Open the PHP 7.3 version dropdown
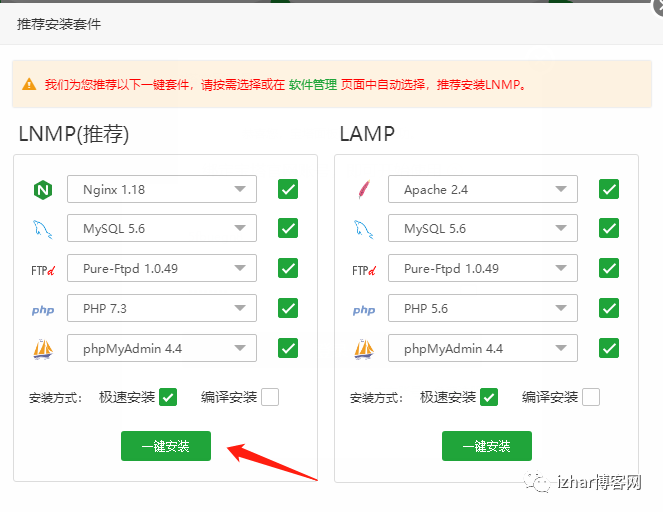Screen dimensions: 663x512 click(162, 308)
